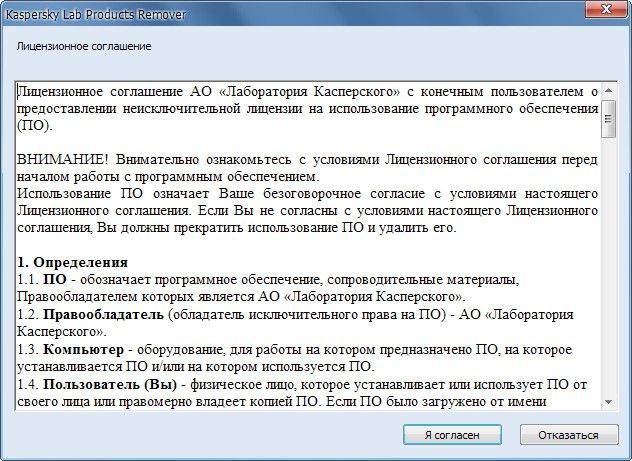Click the line starting "устанавливается ПО и/или"
The height and width of the screenshot is (461, 632).
196,367
